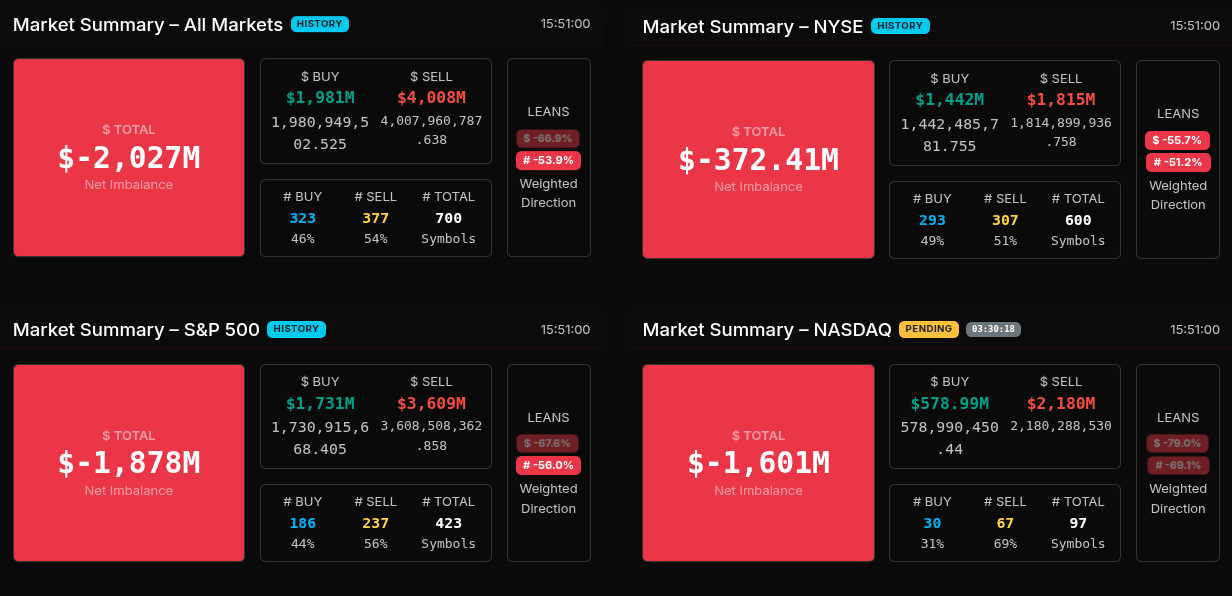1232x596 pixels.
Task: Click the $-2,027M net imbalance tile
Action: (x=129, y=158)
